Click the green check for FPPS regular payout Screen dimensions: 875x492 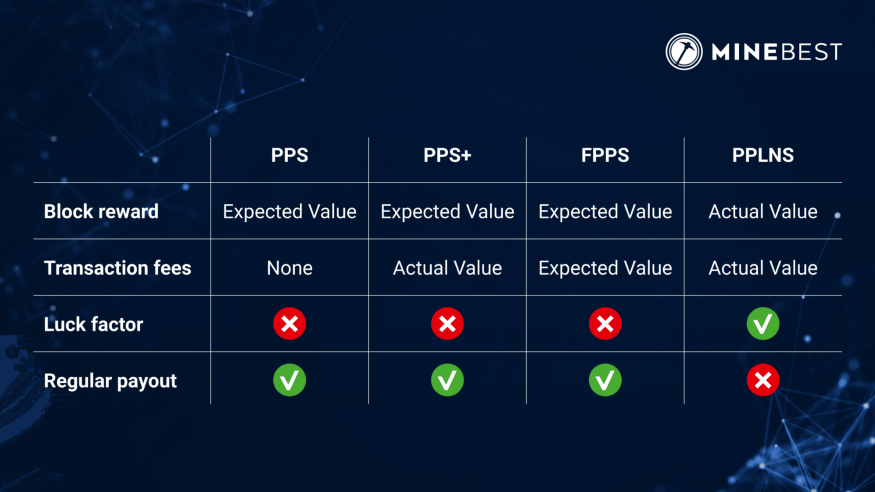point(605,380)
